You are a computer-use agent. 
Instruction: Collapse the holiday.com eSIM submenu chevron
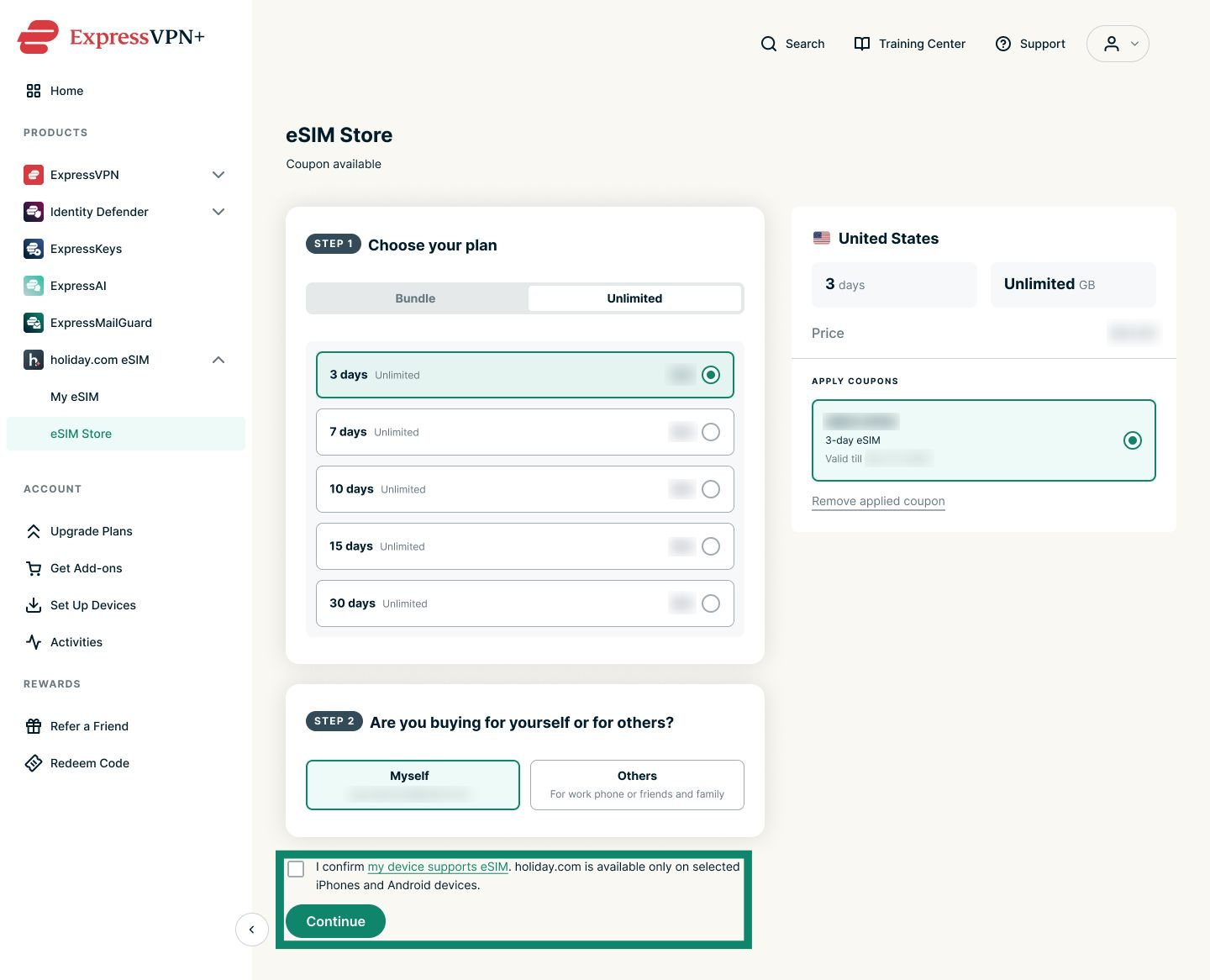coord(218,360)
